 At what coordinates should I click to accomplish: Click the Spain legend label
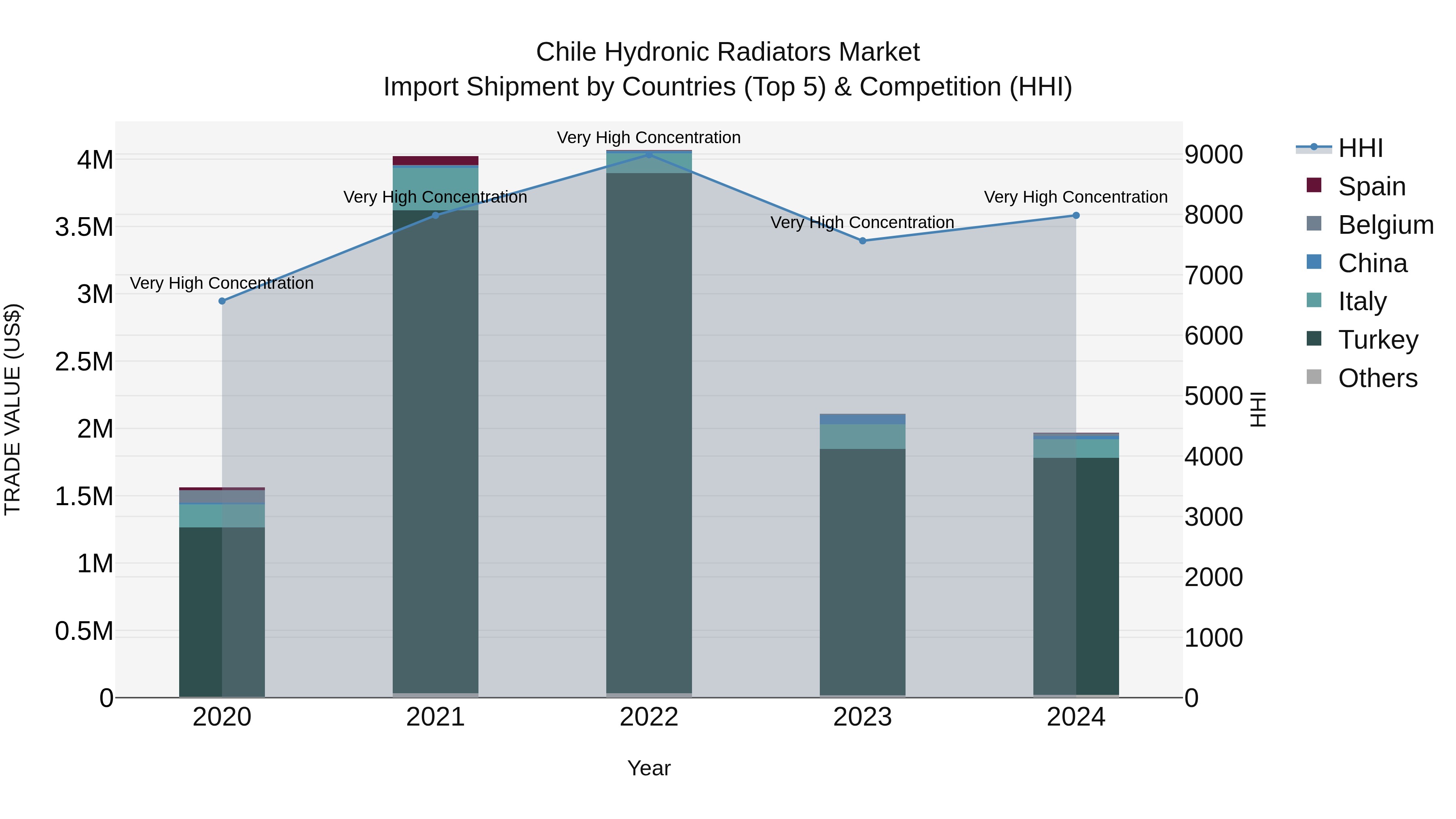pyautogui.click(x=1372, y=186)
